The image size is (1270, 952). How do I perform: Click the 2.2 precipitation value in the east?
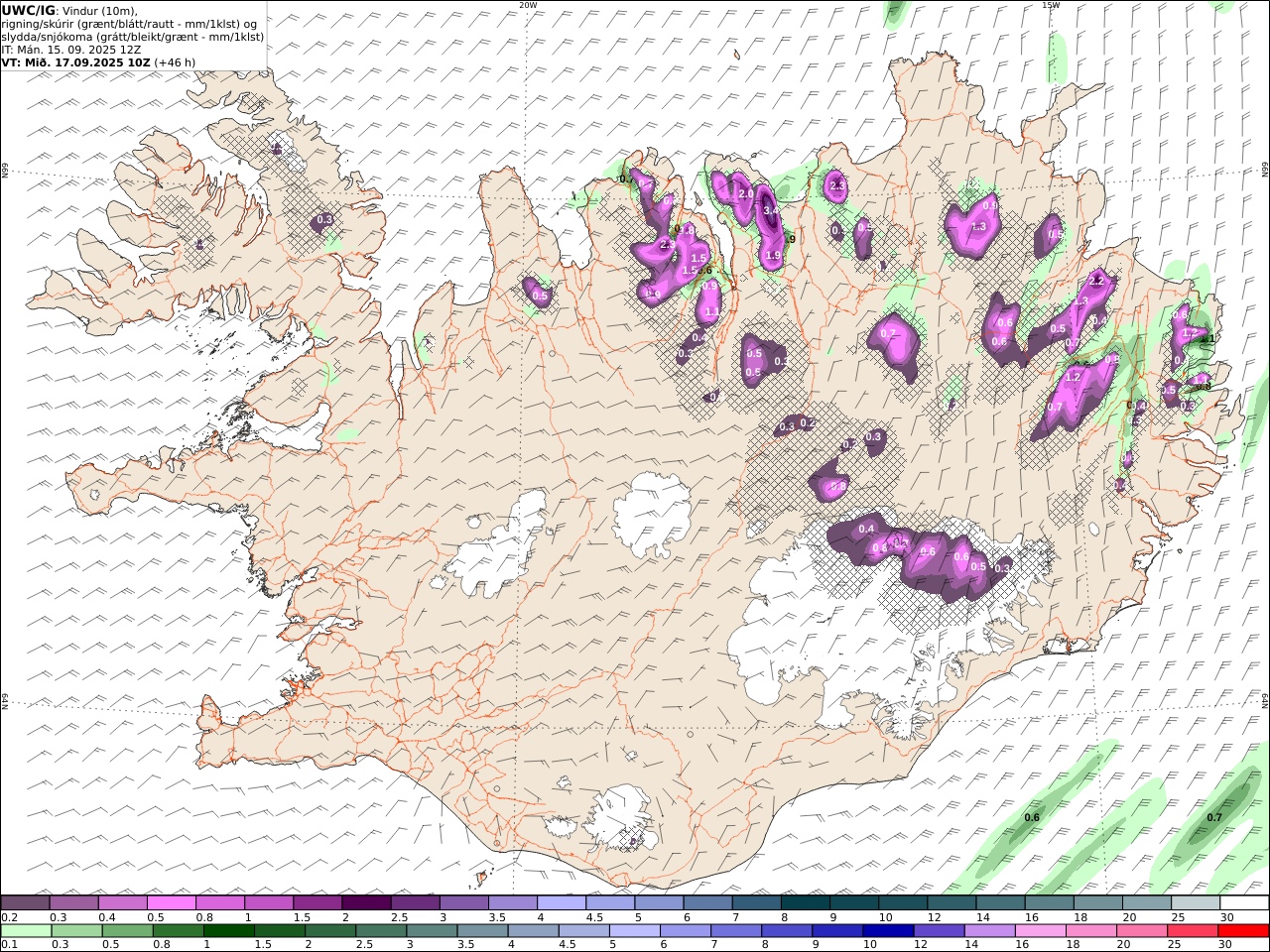tap(1096, 282)
